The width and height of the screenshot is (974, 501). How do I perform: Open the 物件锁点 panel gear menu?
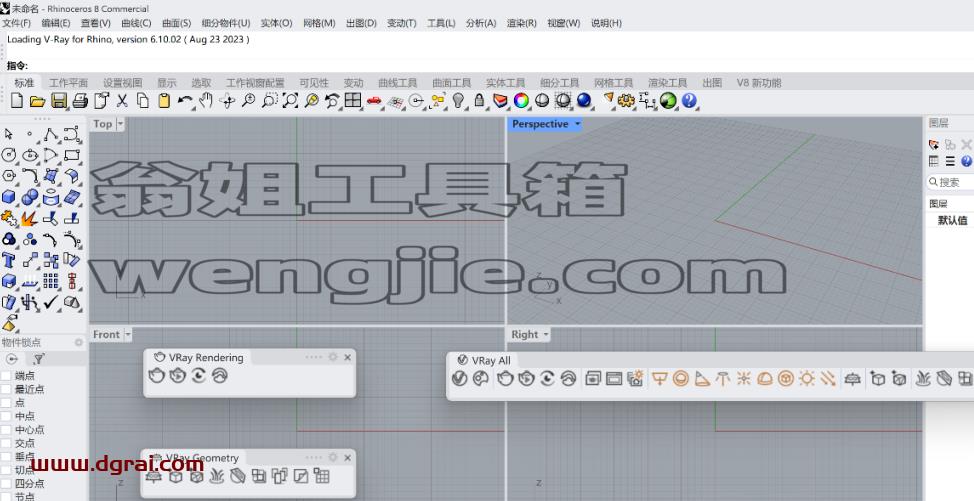(79, 342)
